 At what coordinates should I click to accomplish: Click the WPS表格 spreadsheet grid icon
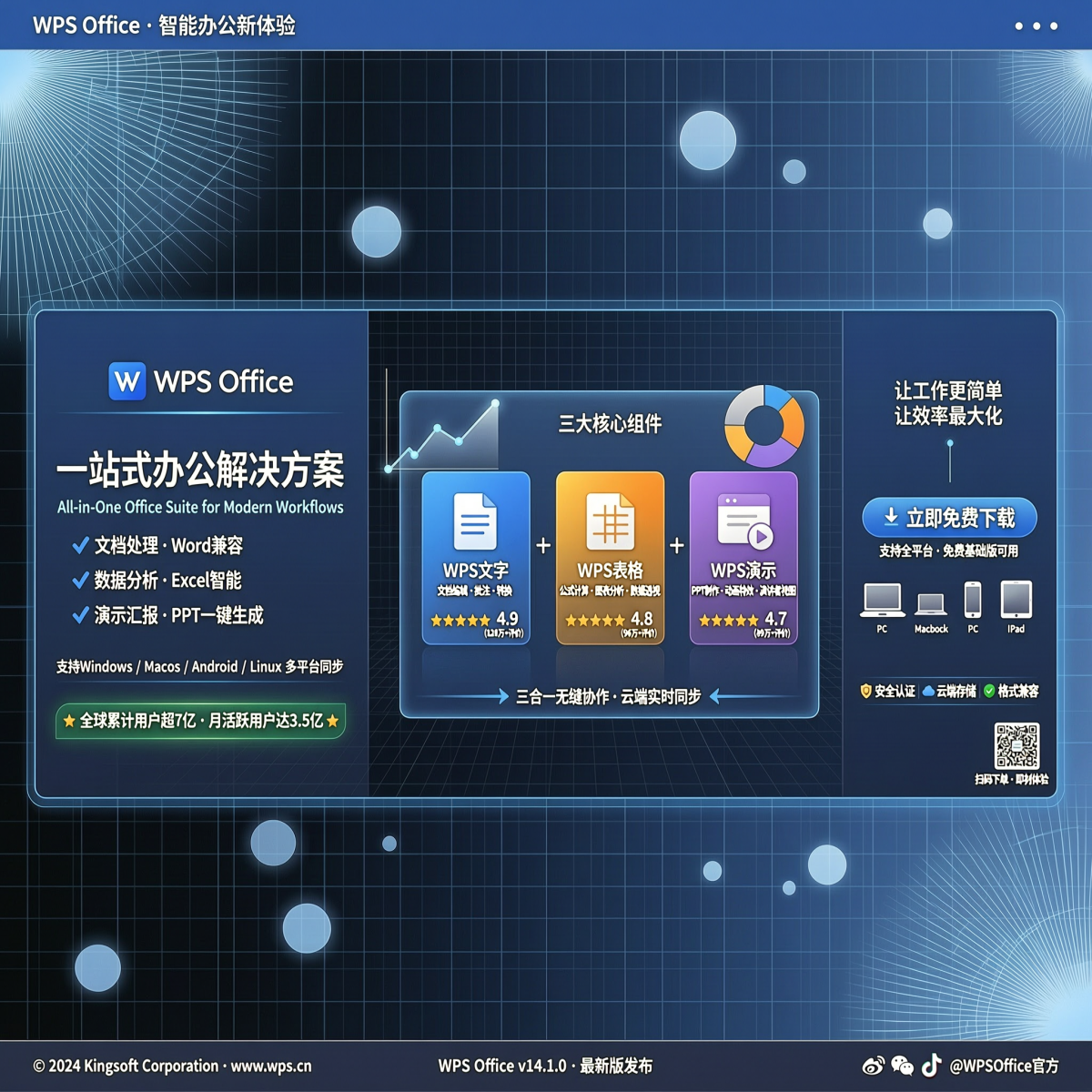pyautogui.click(x=610, y=521)
